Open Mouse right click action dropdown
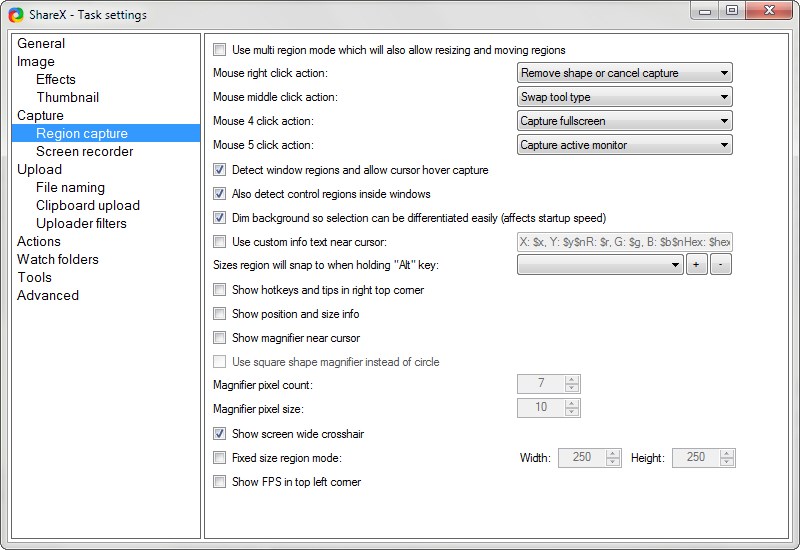 tap(624, 73)
